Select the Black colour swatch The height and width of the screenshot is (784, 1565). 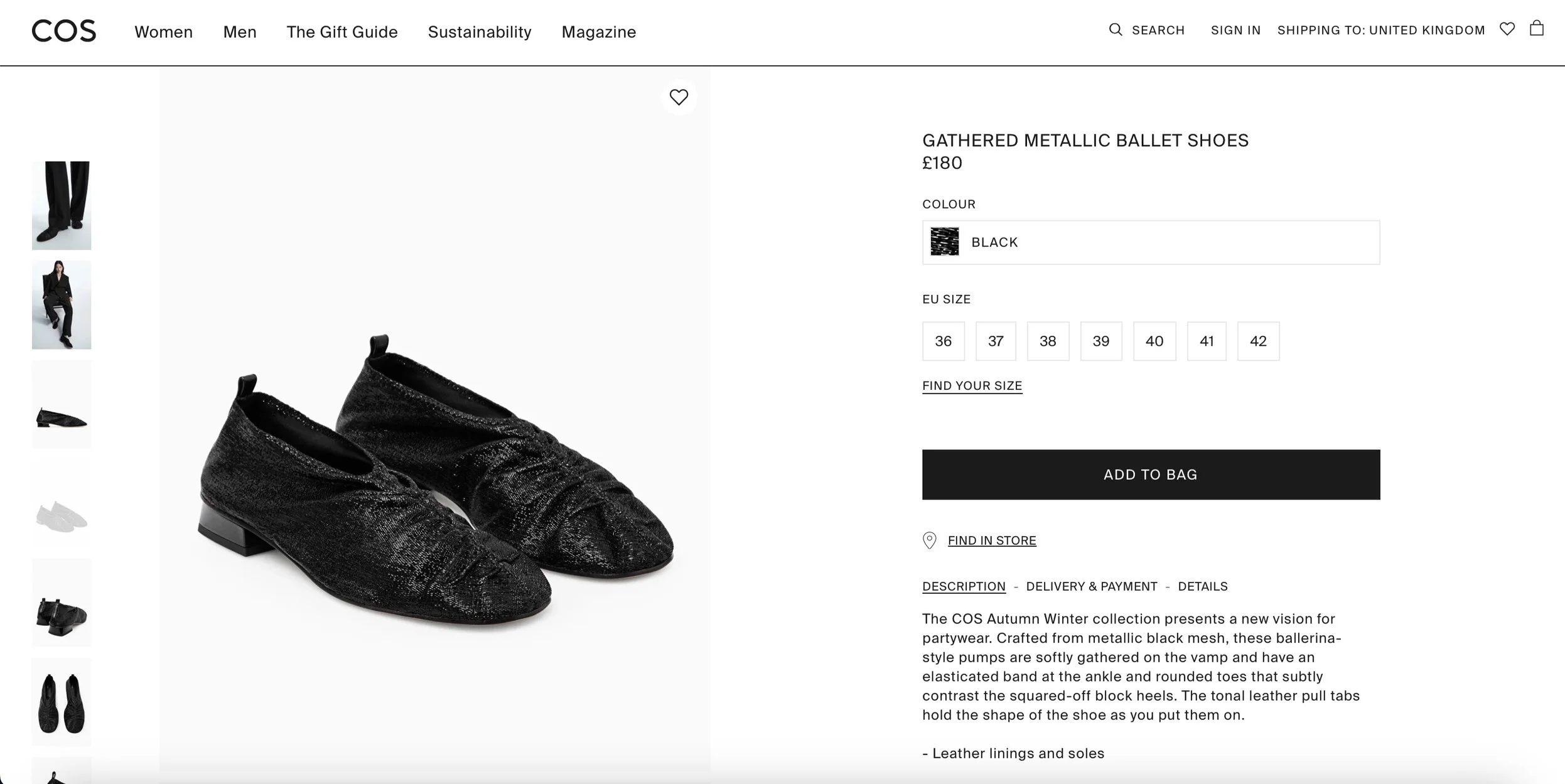click(x=945, y=242)
